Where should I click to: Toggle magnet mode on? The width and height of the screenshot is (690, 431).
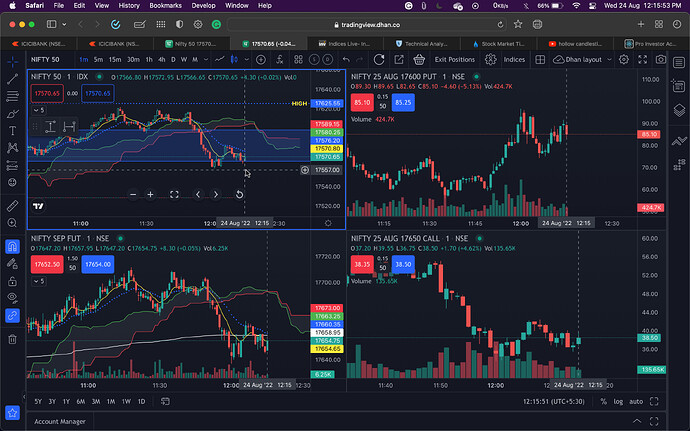[12, 247]
